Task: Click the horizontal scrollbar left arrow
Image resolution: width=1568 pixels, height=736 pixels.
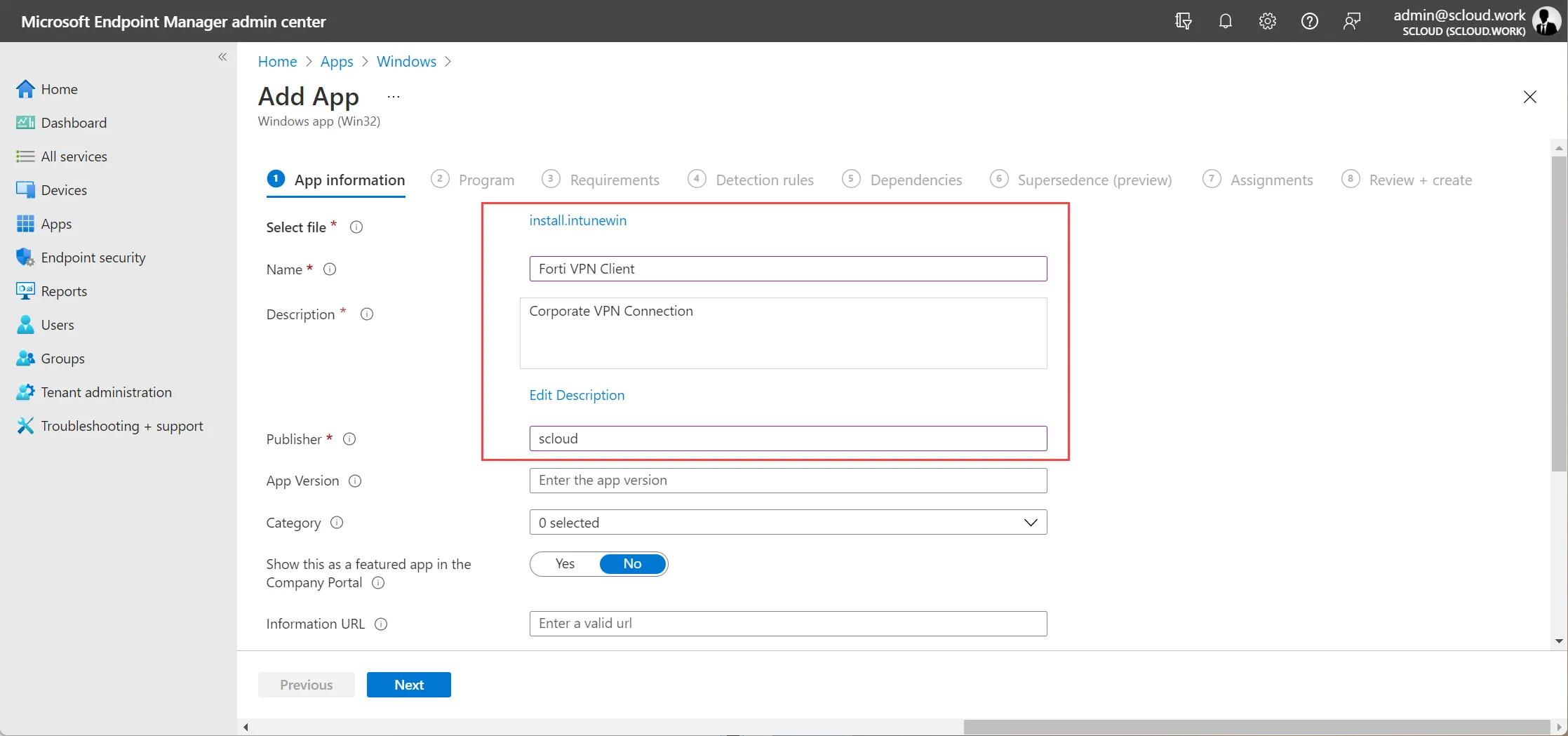Action: 246,728
